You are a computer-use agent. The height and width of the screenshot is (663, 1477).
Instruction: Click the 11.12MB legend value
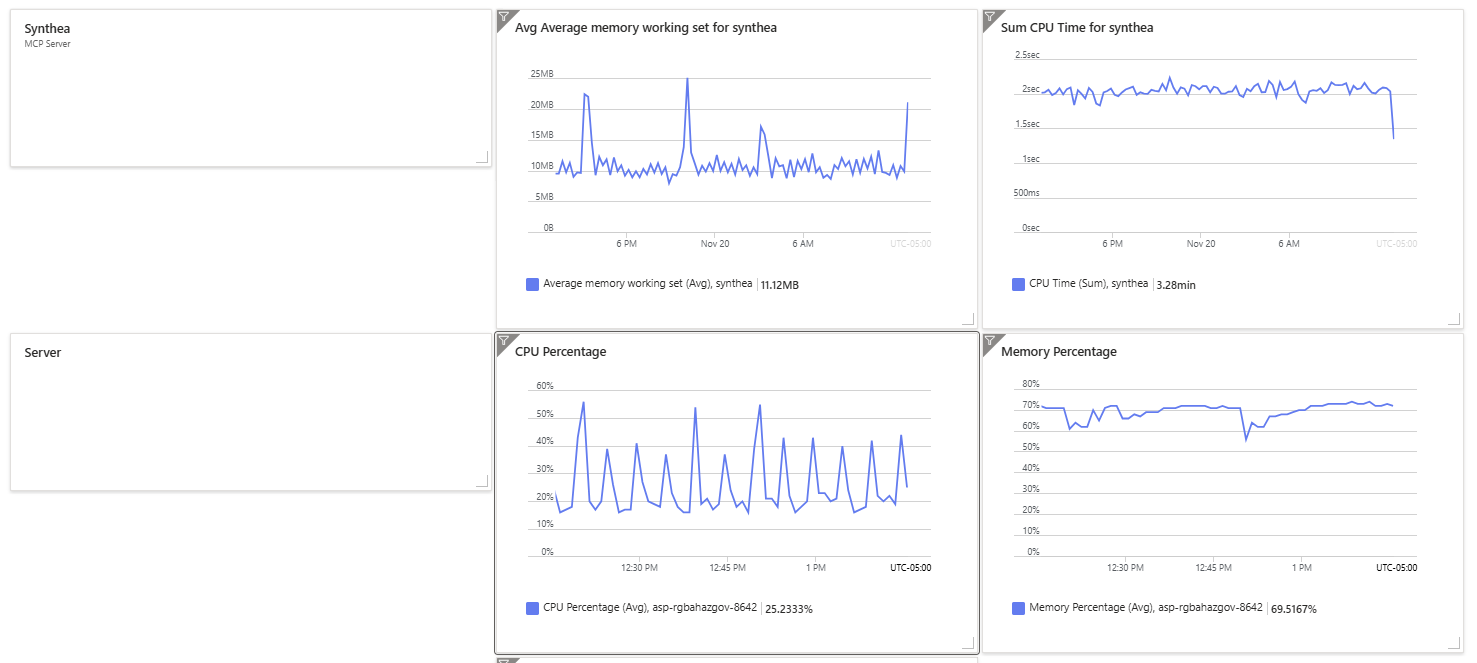pos(780,285)
